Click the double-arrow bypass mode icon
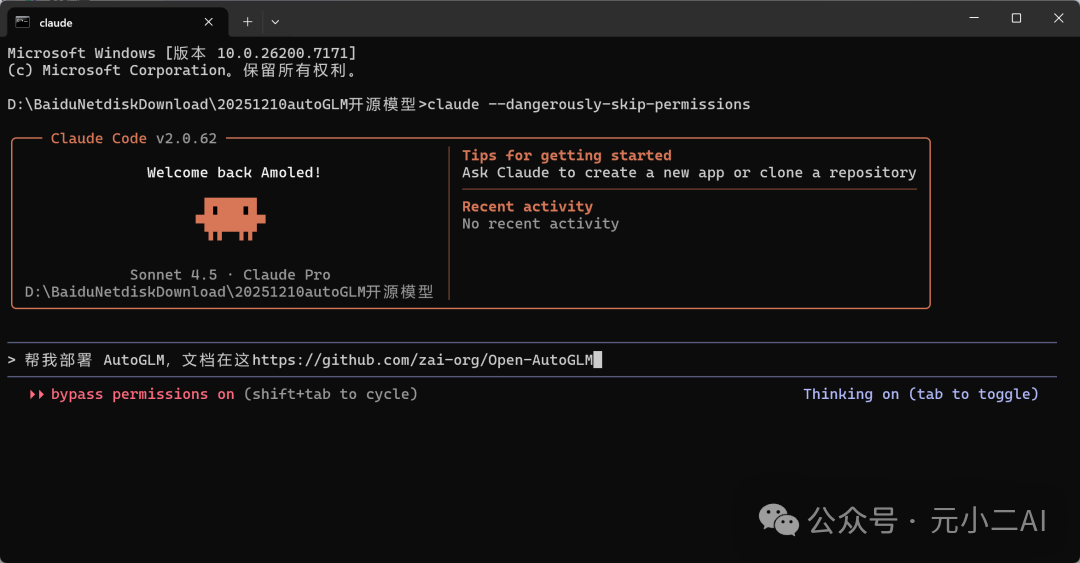 (x=37, y=394)
